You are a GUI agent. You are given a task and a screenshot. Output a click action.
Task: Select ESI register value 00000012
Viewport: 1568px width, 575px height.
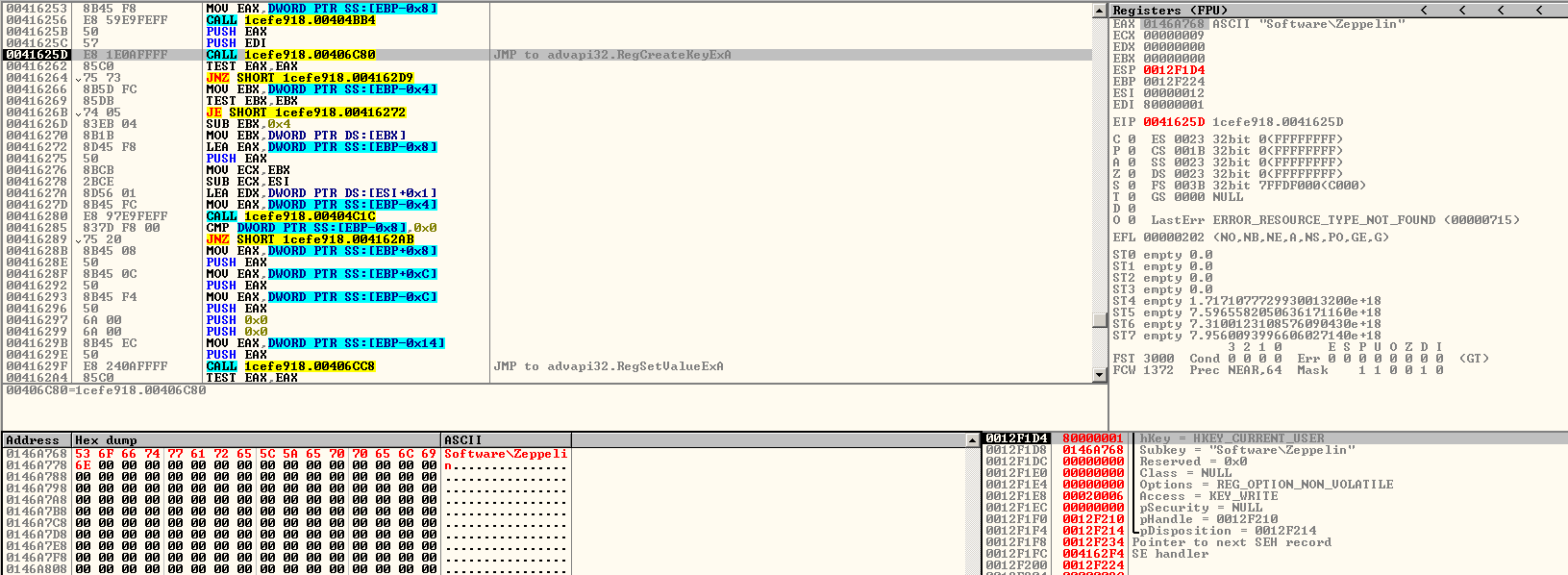click(1174, 93)
